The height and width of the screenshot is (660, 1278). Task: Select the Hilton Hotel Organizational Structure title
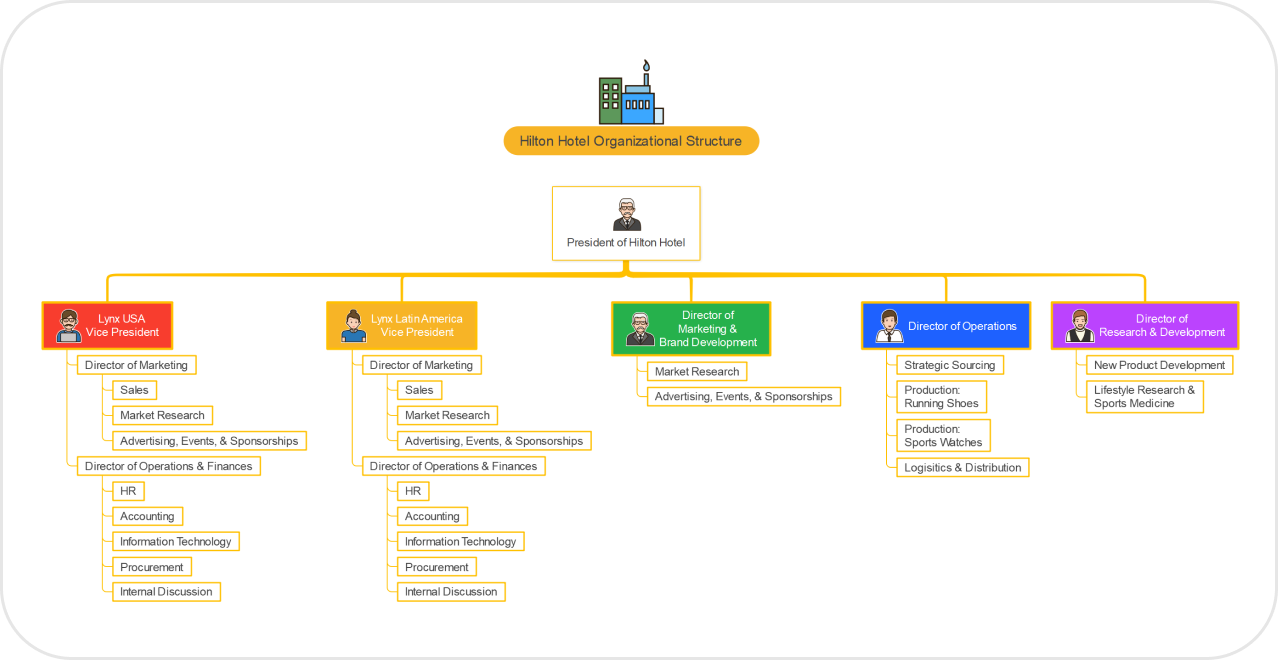(x=631, y=141)
